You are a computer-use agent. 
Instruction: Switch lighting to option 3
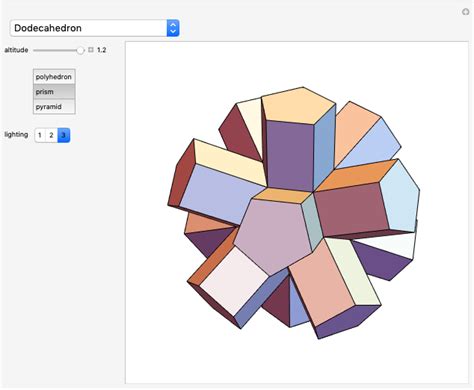[x=64, y=135]
